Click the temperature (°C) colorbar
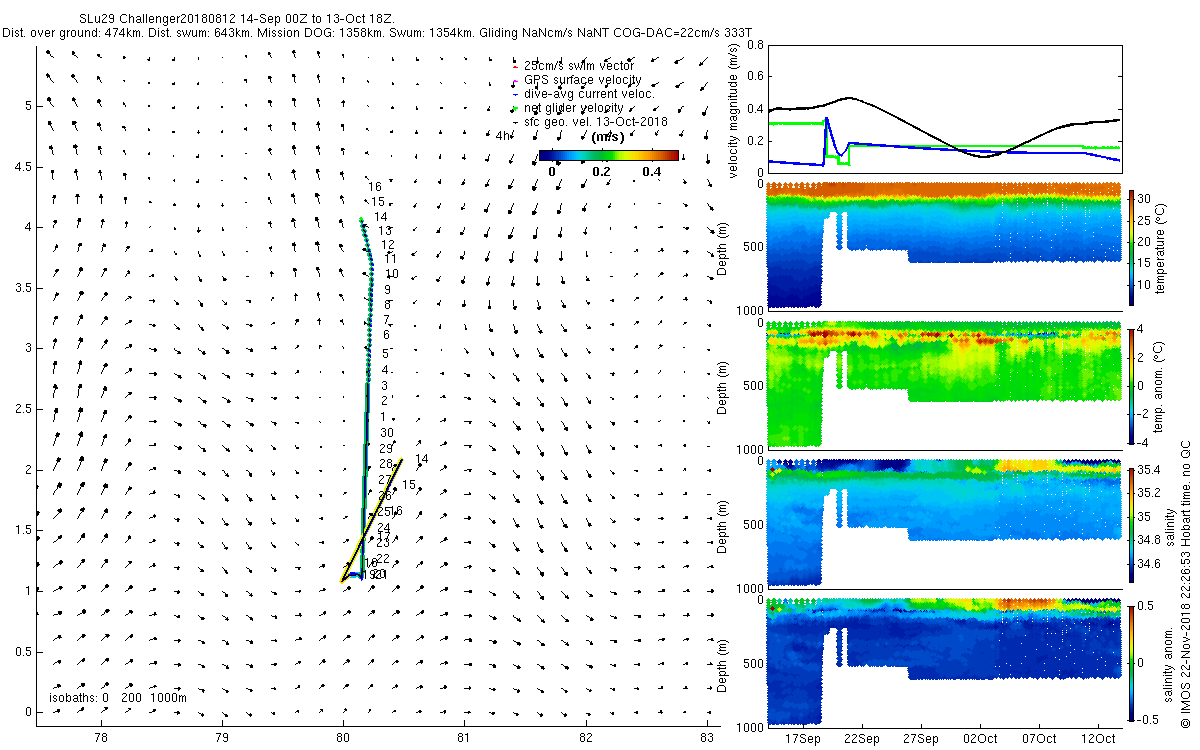 (x=1132, y=246)
